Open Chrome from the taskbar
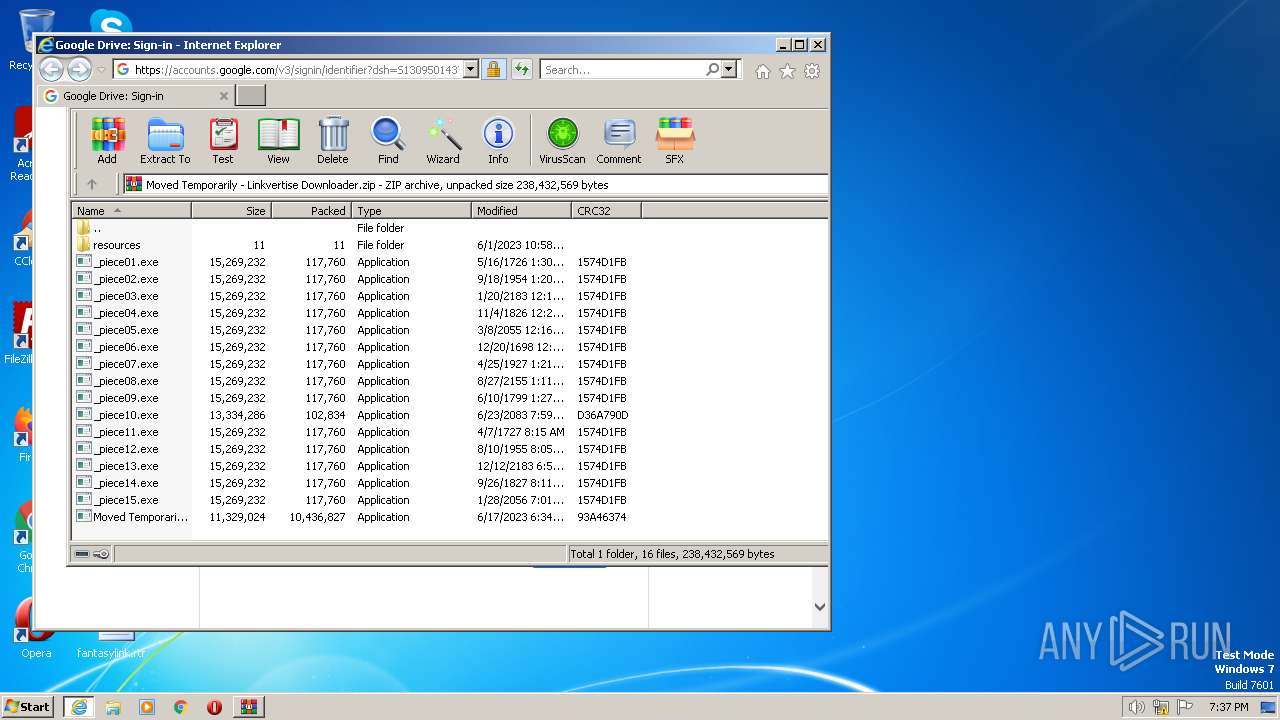The height and width of the screenshot is (720, 1280). [181, 707]
